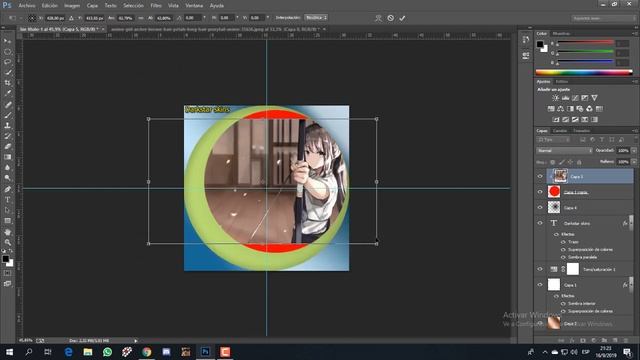Add Color Balance adjustment
640x360 pixels.
560,109
